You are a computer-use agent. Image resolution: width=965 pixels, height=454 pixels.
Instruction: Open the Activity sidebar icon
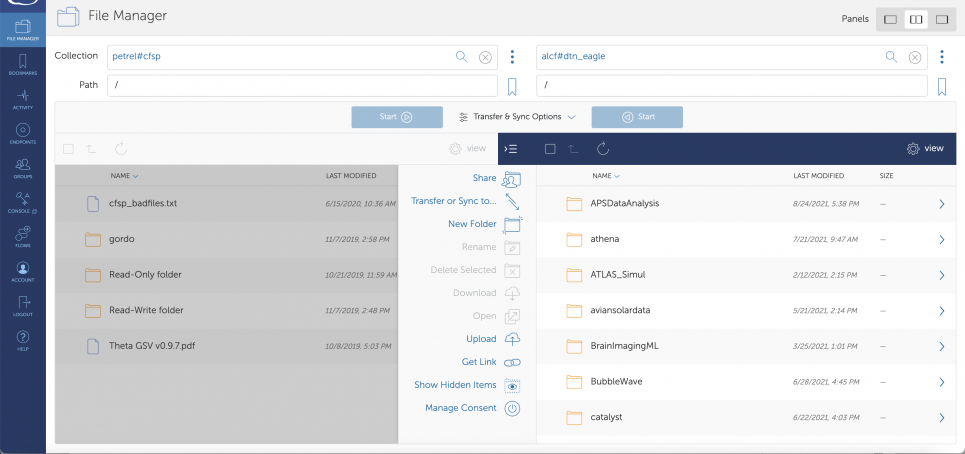[x=22, y=98]
